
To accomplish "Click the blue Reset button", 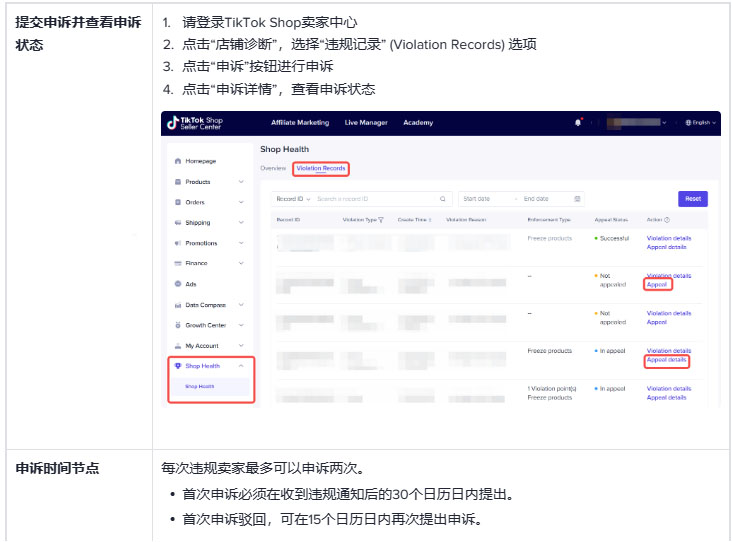I will pyautogui.click(x=693, y=199).
